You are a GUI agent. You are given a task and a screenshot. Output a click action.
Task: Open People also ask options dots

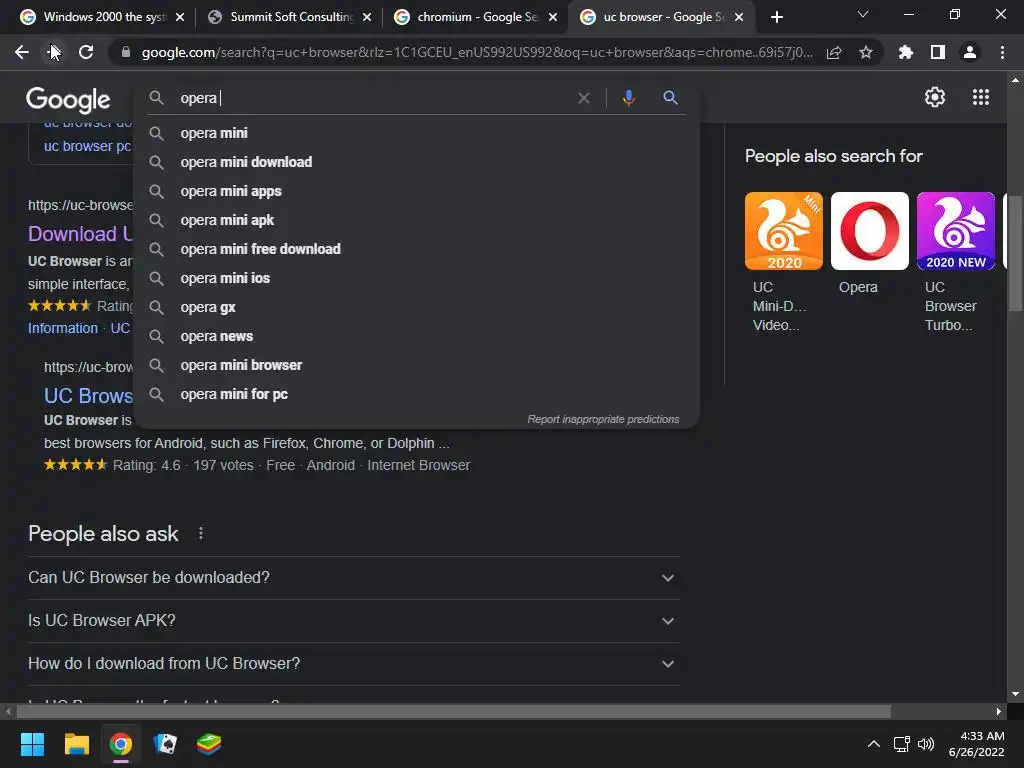(200, 534)
